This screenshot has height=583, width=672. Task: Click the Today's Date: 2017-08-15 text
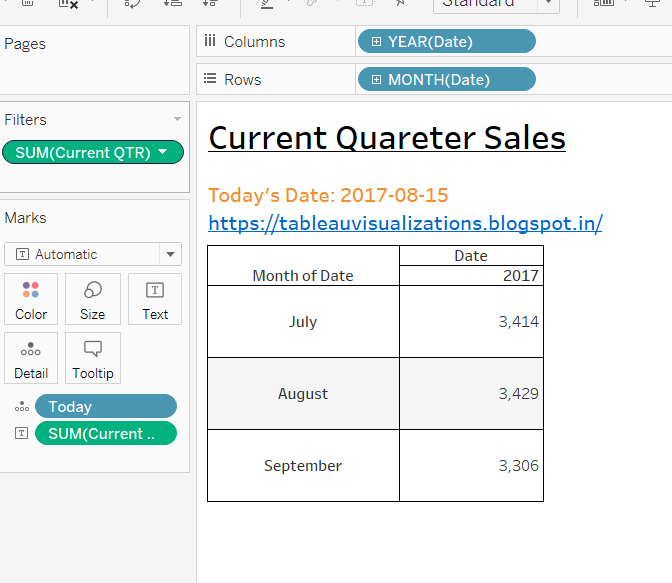[328, 195]
